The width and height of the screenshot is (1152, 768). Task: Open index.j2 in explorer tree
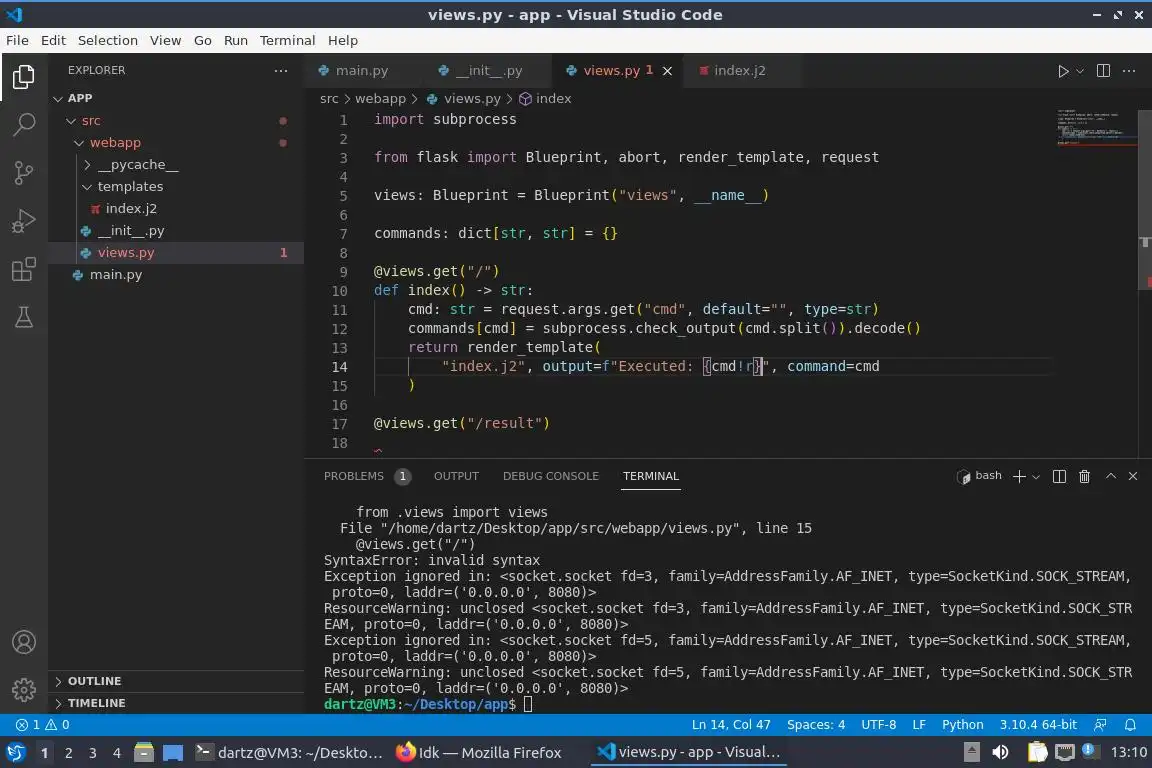(x=176, y=209)
